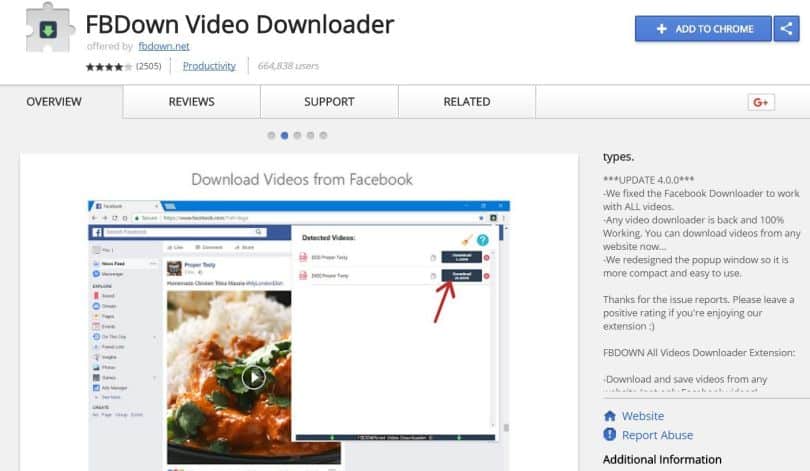
Task: Click the ***UPDATE 4.0.0*** text
Action: pos(648,180)
